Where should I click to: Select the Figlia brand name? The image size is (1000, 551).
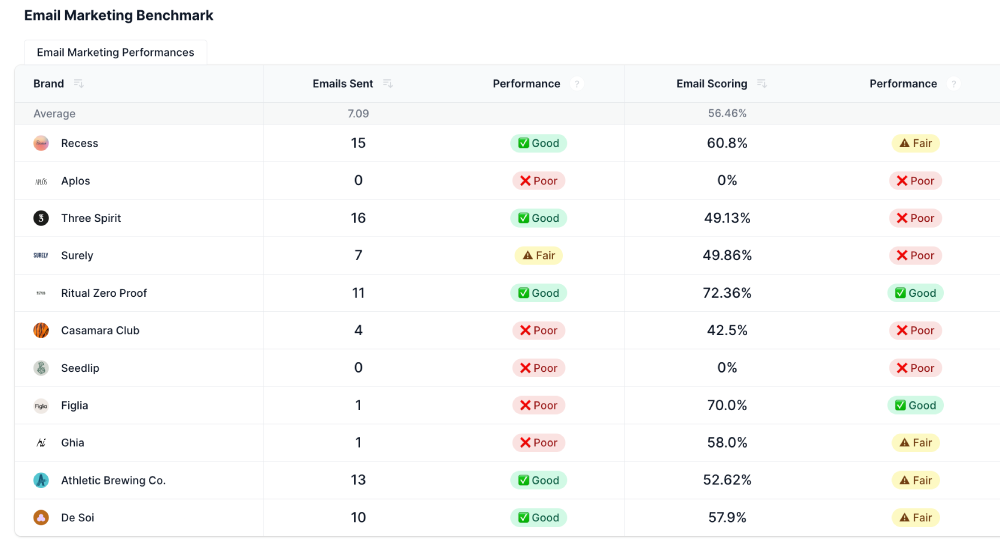[x=75, y=406]
